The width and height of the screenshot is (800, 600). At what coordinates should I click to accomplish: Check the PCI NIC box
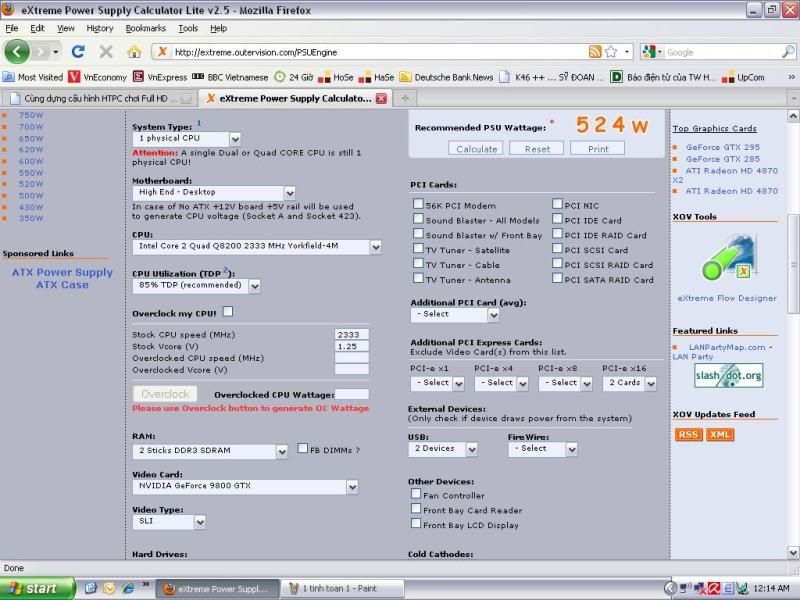pos(557,204)
